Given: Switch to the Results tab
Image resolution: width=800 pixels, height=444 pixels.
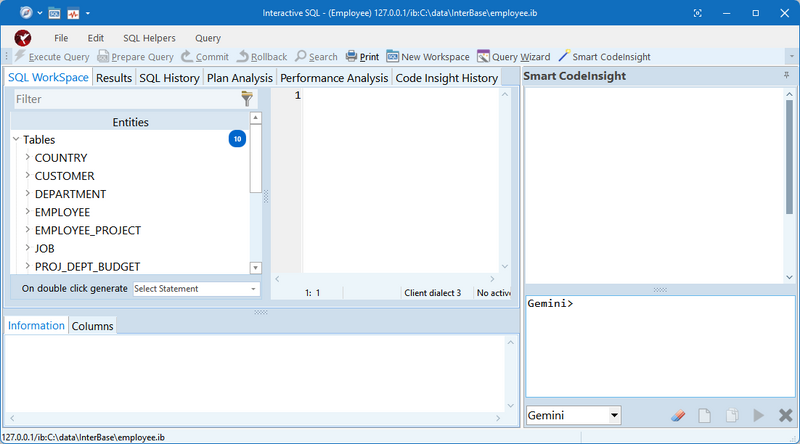Looking at the screenshot, I should click(x=114, y=78).
